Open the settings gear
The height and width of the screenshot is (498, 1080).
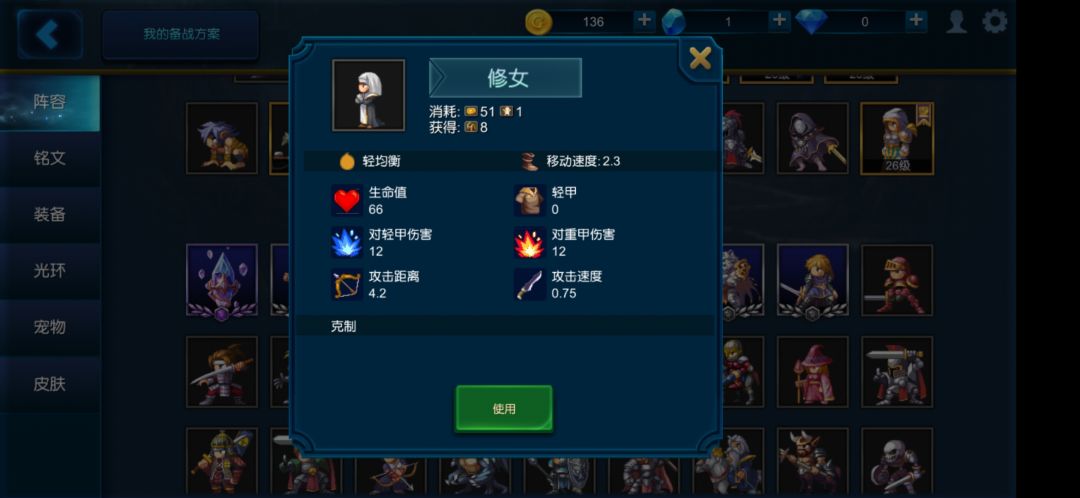(x=995, y=21)
